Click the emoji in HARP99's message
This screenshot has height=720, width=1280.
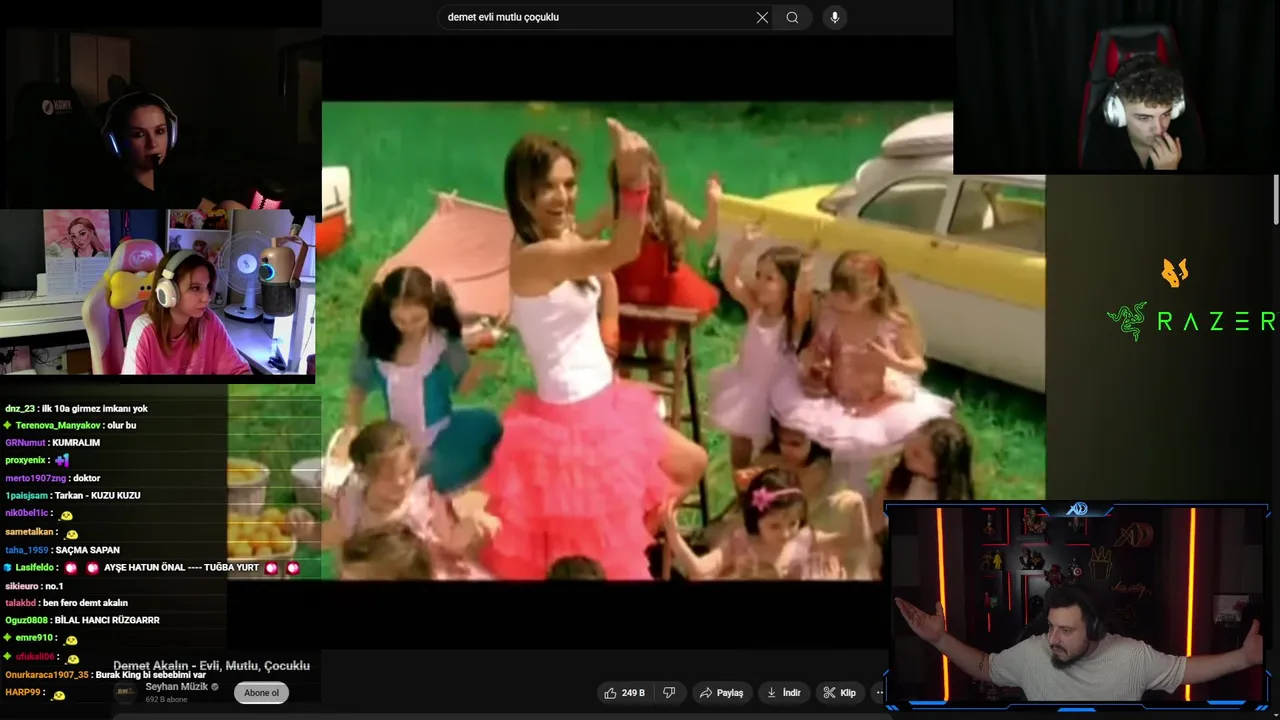(x=59, y=693)
